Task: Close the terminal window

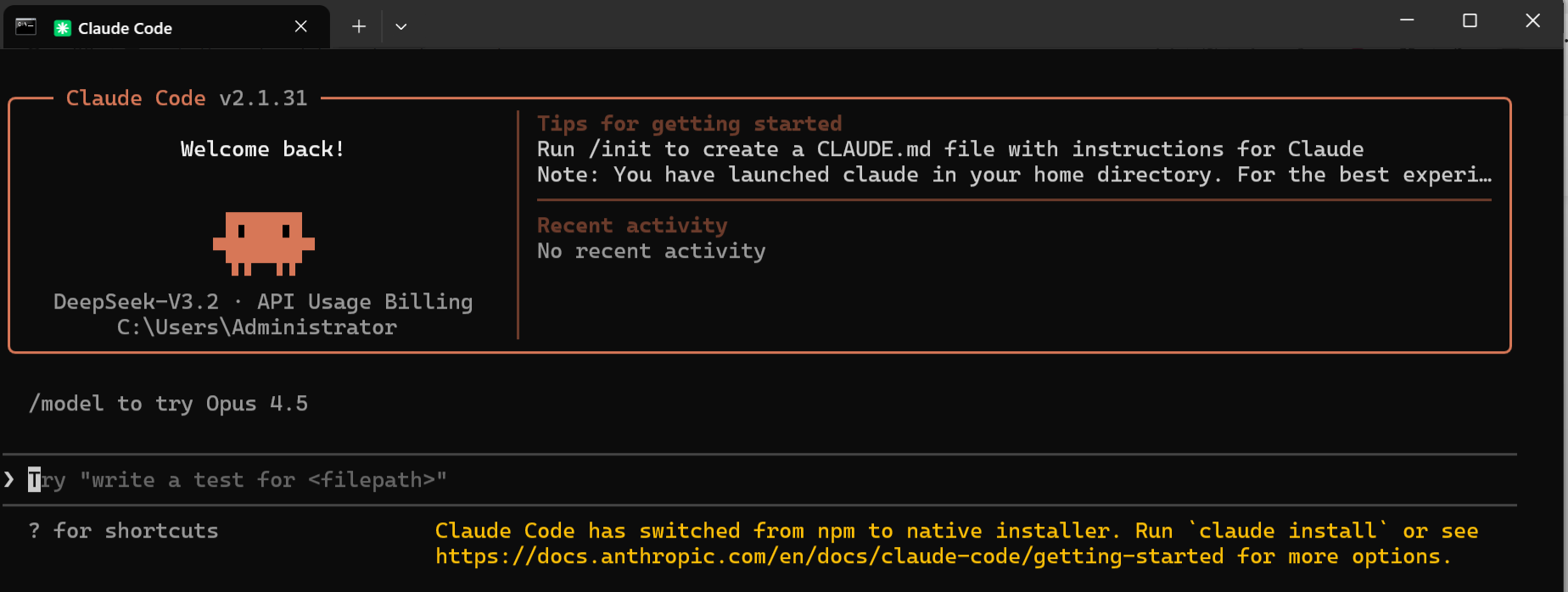Action: [1532, 20]
